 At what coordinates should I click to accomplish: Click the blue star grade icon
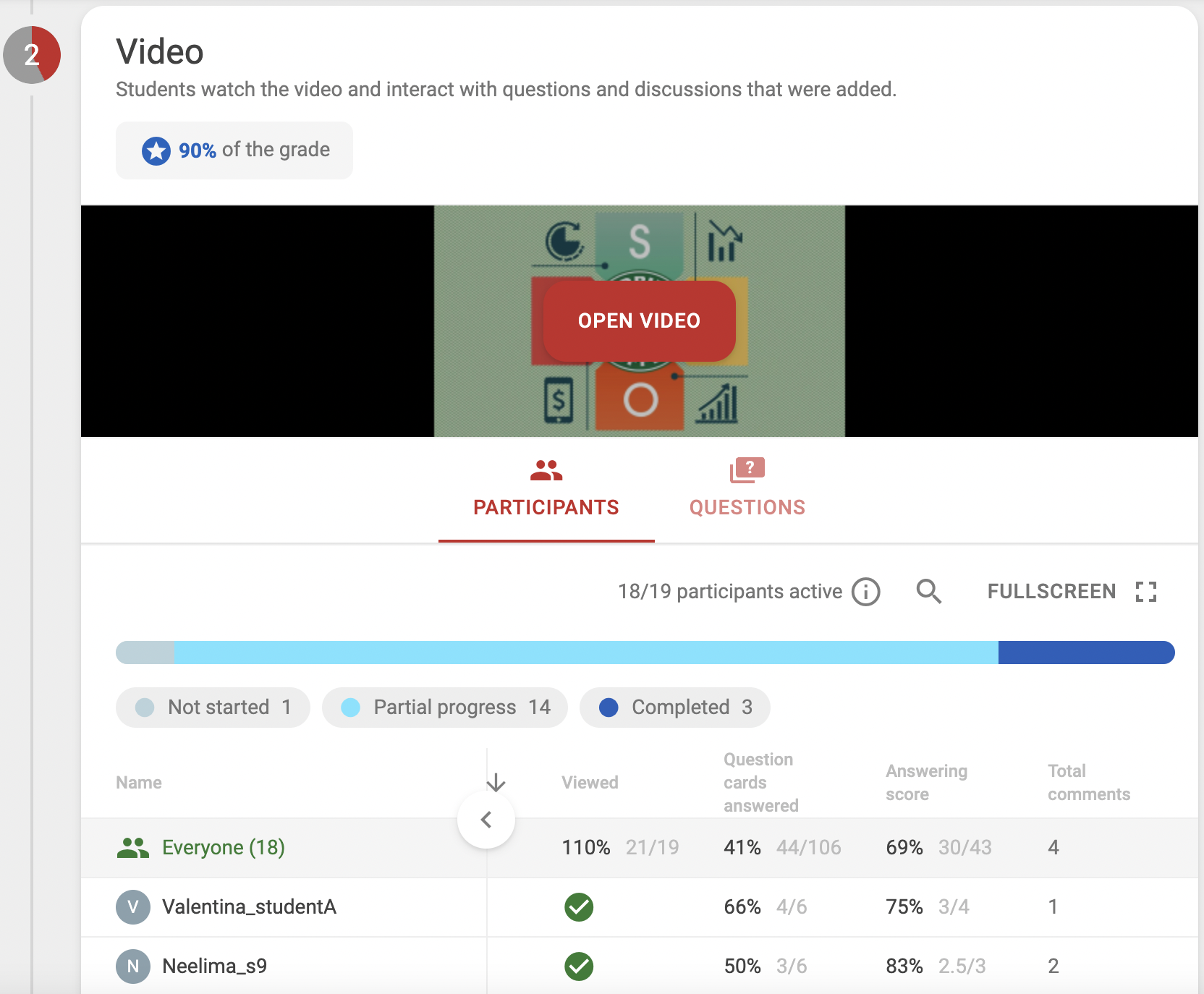[x=156, y=150]
